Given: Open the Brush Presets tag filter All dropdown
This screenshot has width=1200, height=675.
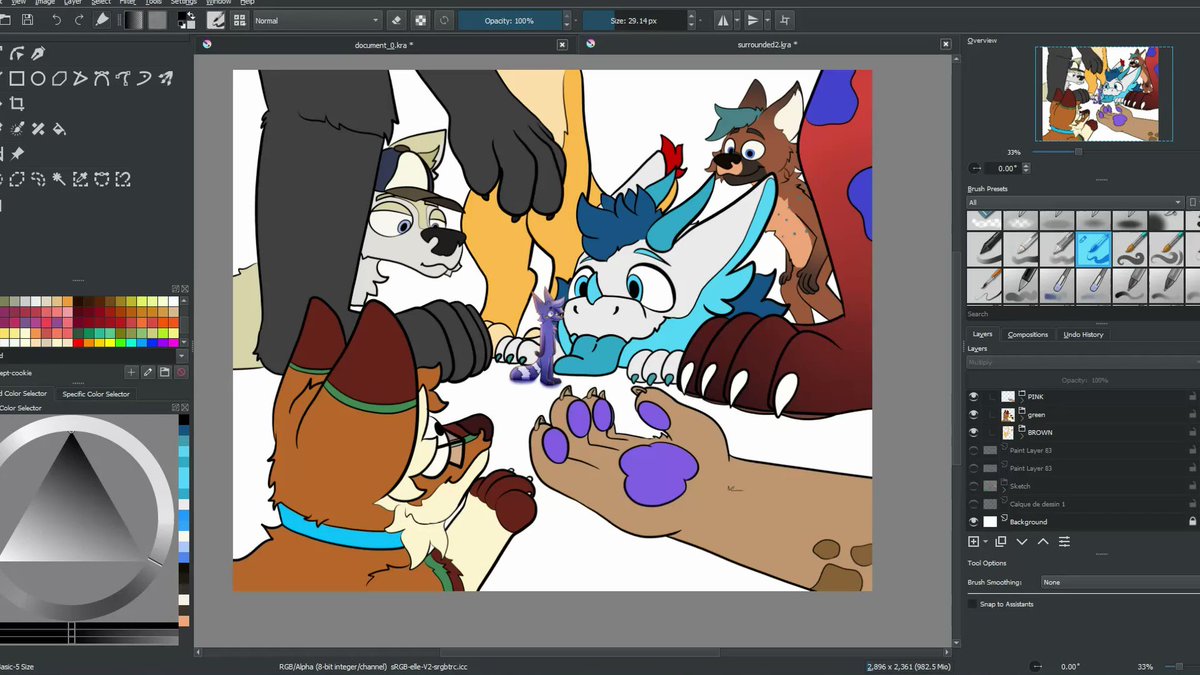Looking at the screenshot, I should point(1075,202).
